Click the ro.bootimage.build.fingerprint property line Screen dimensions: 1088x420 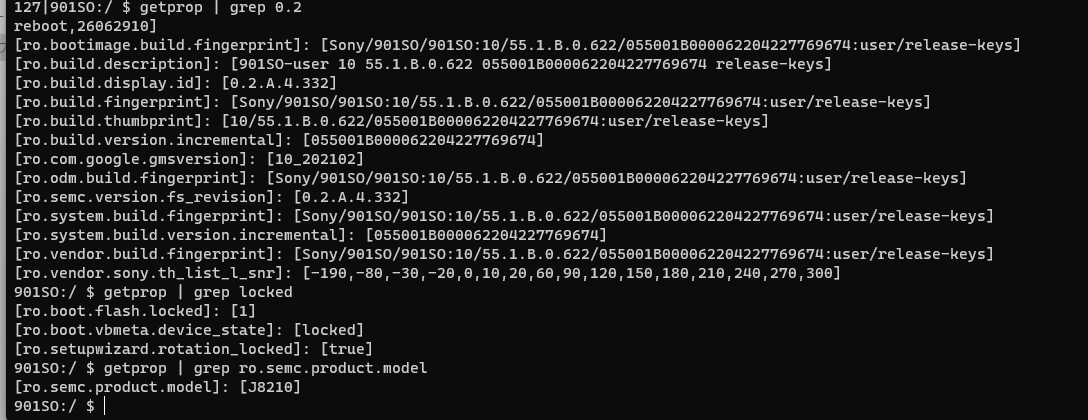(x=518, y=45)
